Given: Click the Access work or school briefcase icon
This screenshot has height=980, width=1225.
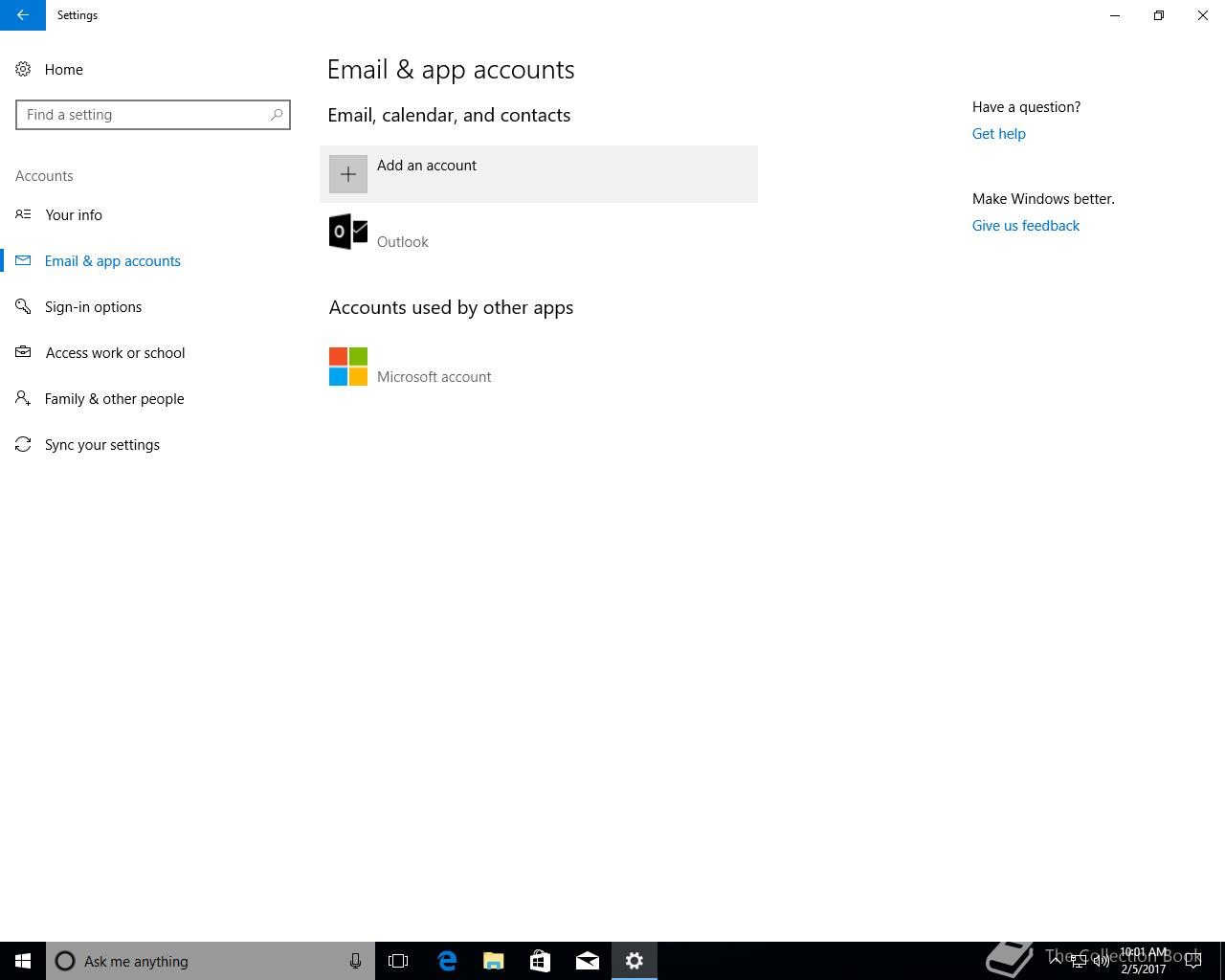Looking at the screenshot, I should [23, 352].
